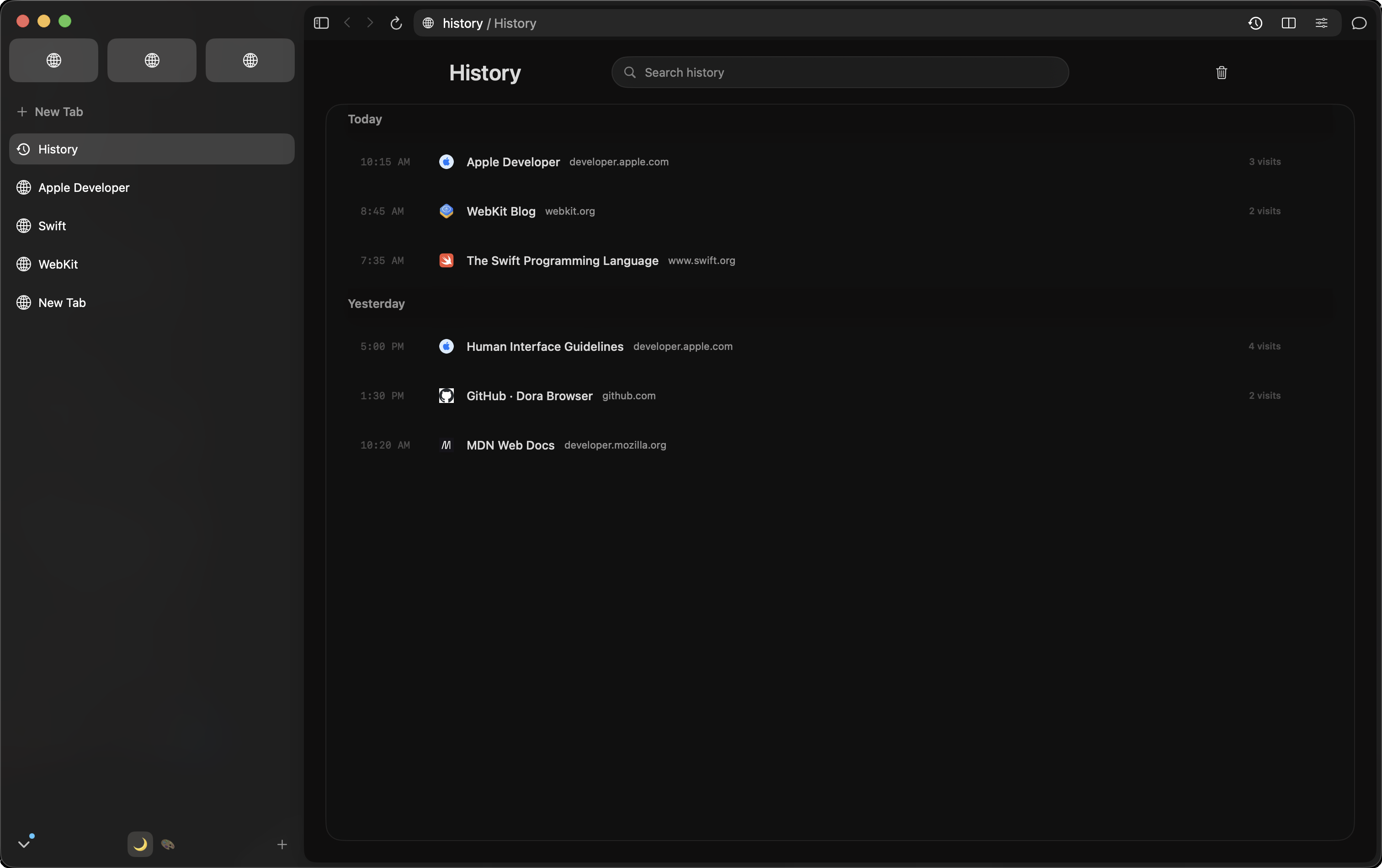Viewport: 1382px width, 868px height.
Task: Click the Swift favicon
Action: pos(446,260)
